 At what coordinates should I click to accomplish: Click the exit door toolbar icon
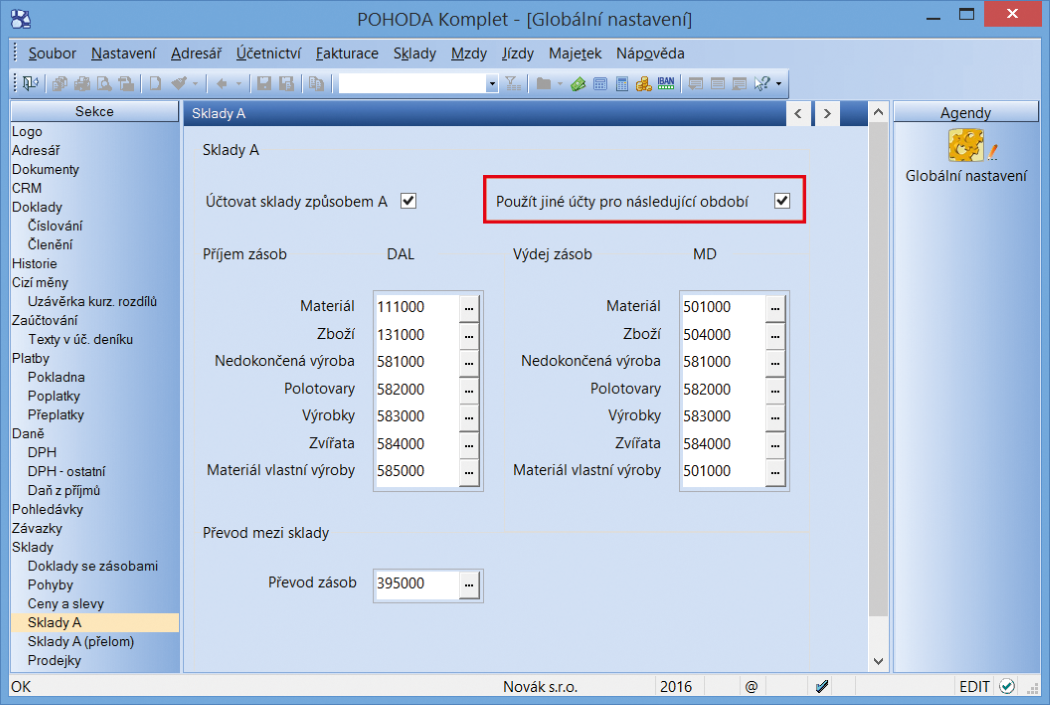31,84
